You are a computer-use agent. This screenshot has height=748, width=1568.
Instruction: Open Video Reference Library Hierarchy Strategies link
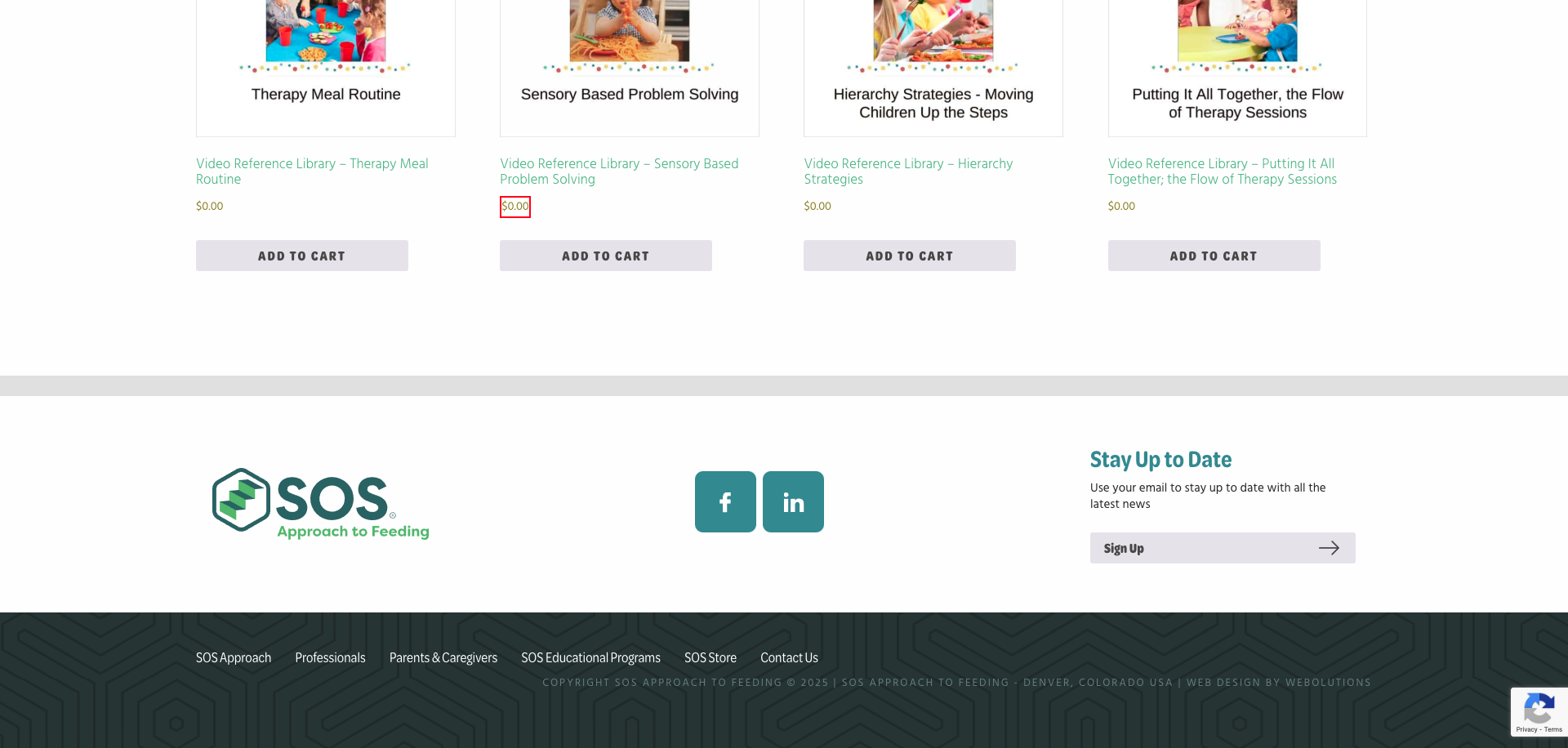908,171
